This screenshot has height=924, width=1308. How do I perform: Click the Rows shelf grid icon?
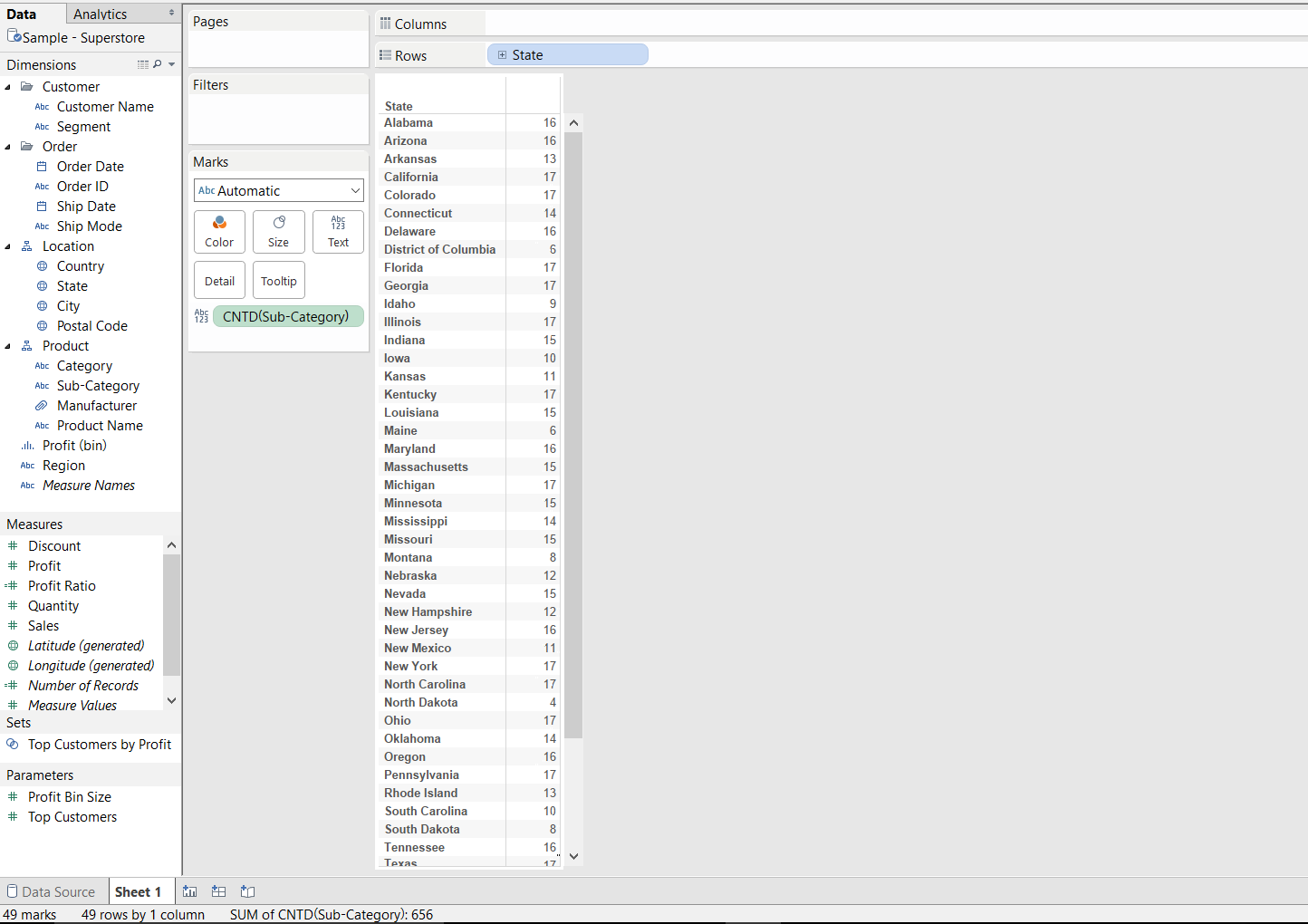(385, 55)
